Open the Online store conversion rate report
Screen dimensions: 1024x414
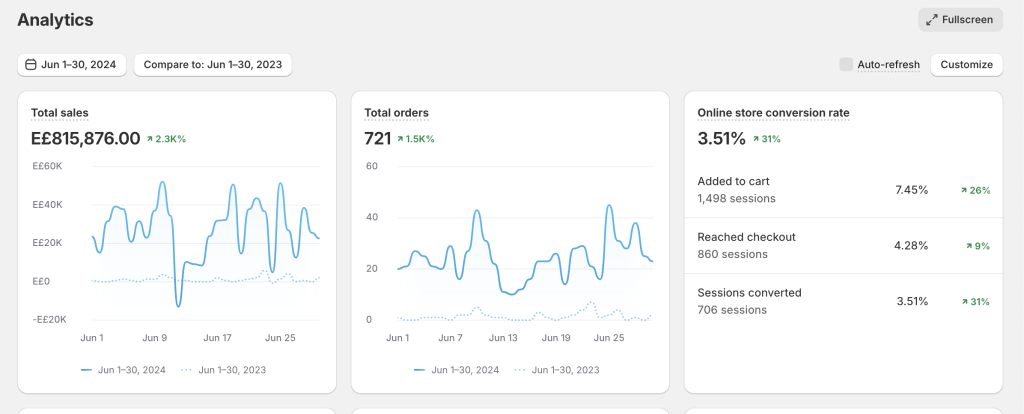pyautogui.click(x=773, y=113)
